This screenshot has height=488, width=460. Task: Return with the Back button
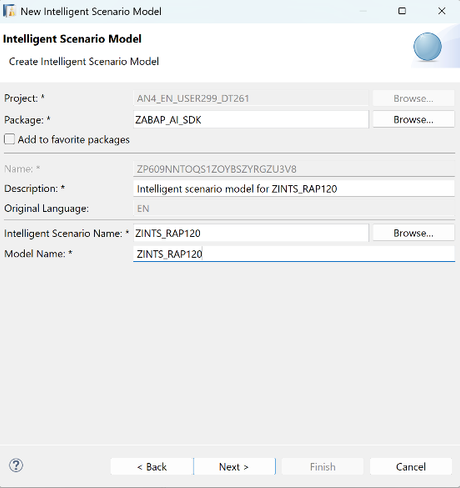tap(152, 466)
